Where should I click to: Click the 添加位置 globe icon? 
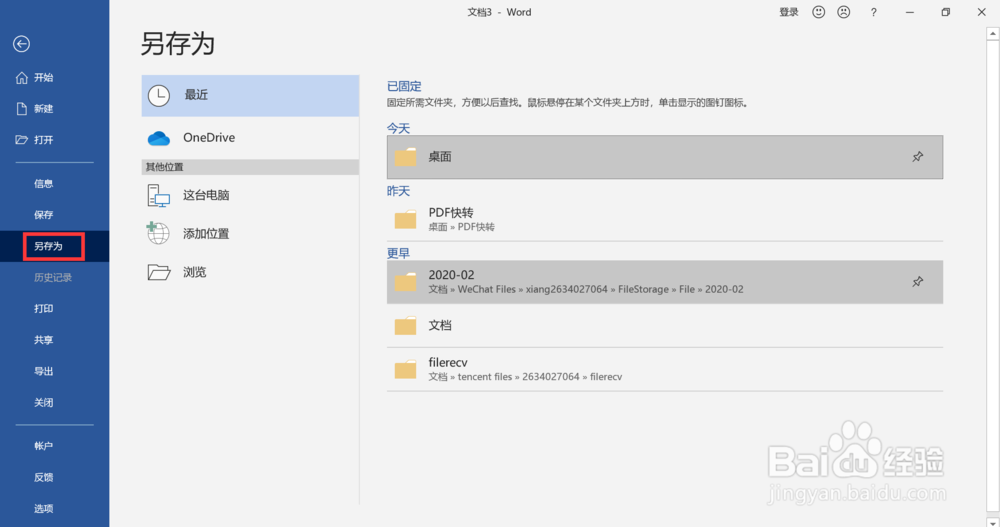click(x=158, y=234)
